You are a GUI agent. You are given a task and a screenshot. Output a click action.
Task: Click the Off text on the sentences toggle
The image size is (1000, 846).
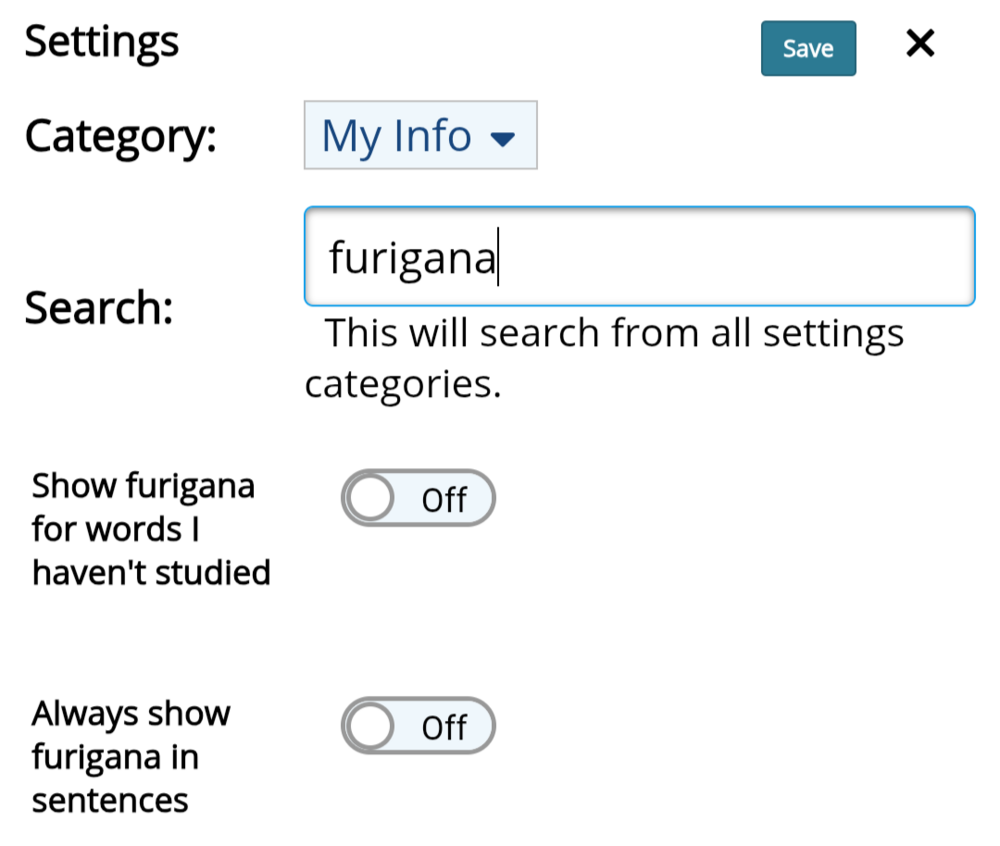[x=444, y=727]
